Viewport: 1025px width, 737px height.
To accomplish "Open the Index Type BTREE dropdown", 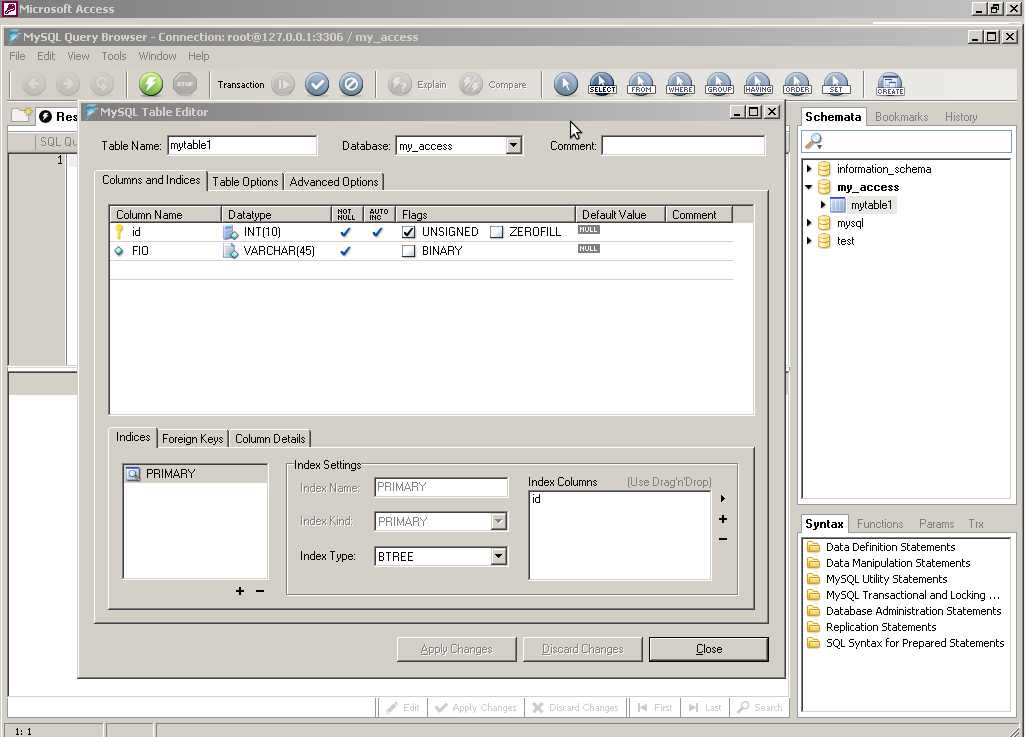I will 499,557.
